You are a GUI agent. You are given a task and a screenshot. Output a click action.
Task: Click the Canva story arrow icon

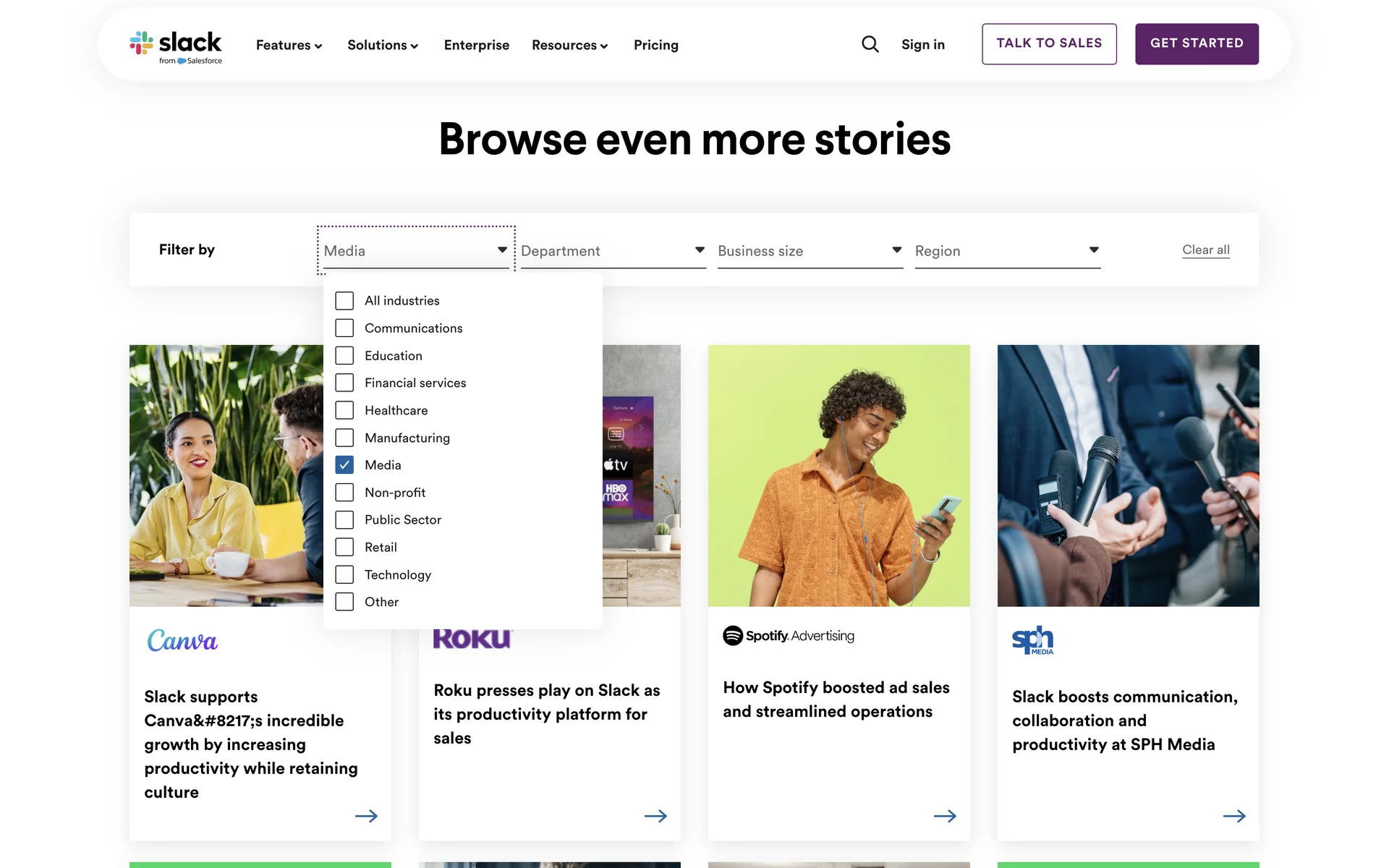[366, 816]
